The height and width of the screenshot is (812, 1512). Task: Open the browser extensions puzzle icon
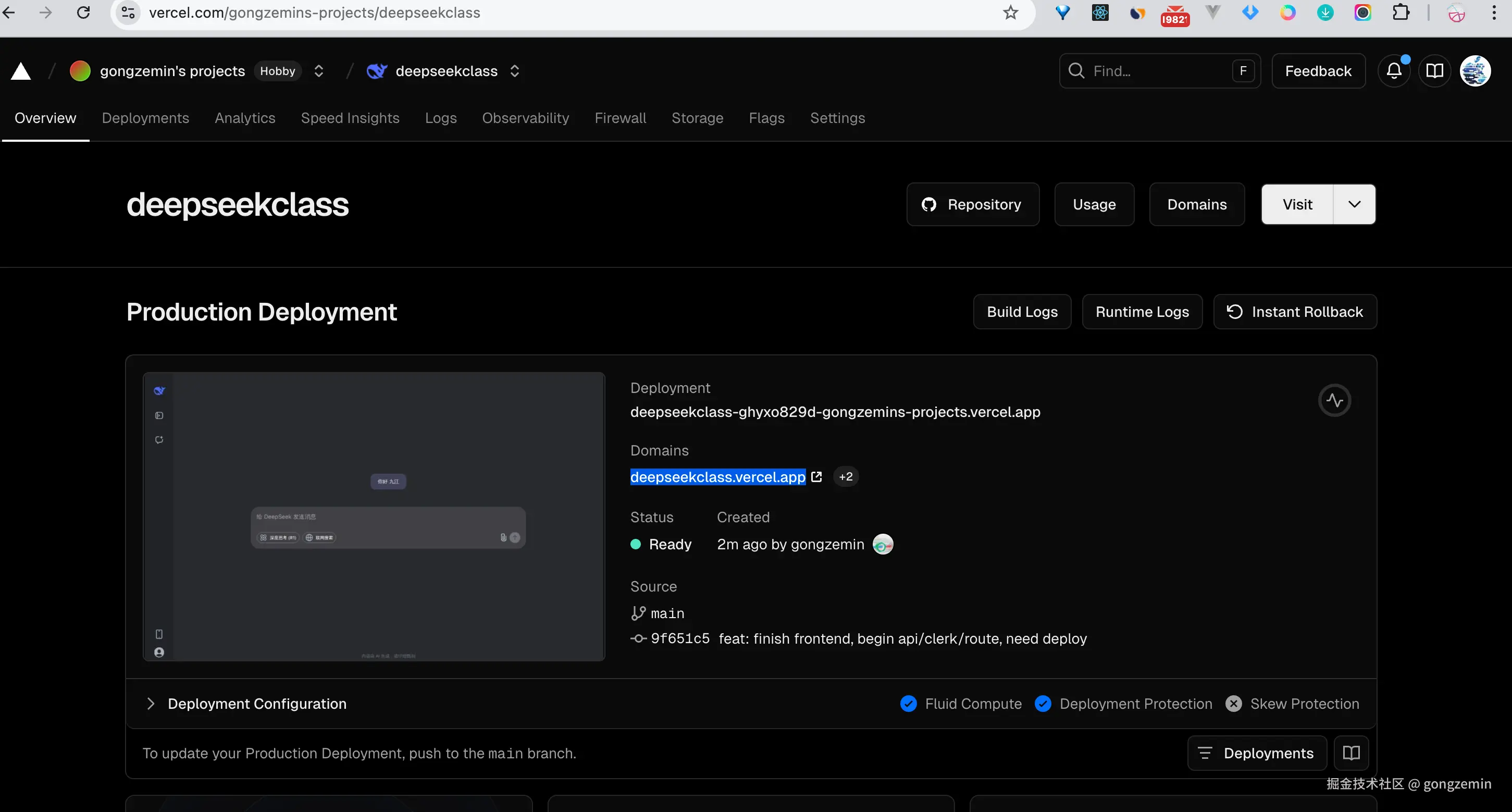tap(1401, 13)
